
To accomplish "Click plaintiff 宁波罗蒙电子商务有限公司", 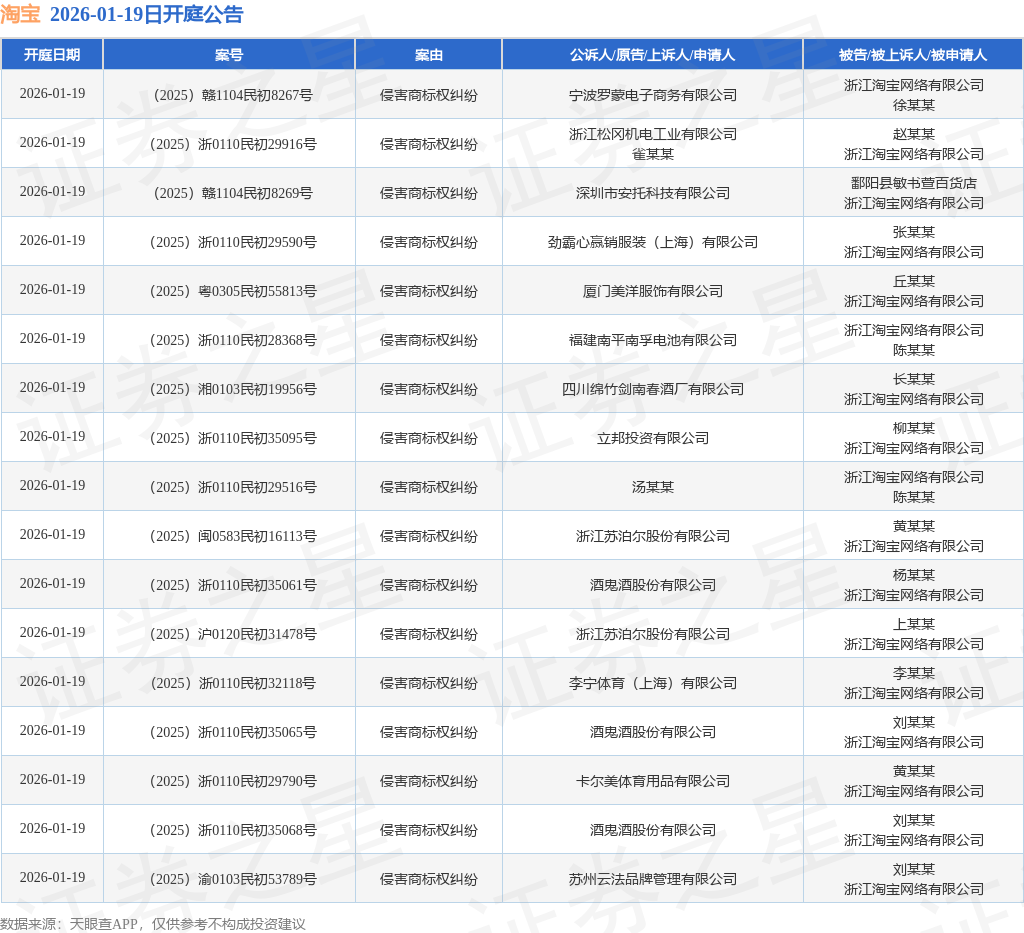I will [652, 95].
